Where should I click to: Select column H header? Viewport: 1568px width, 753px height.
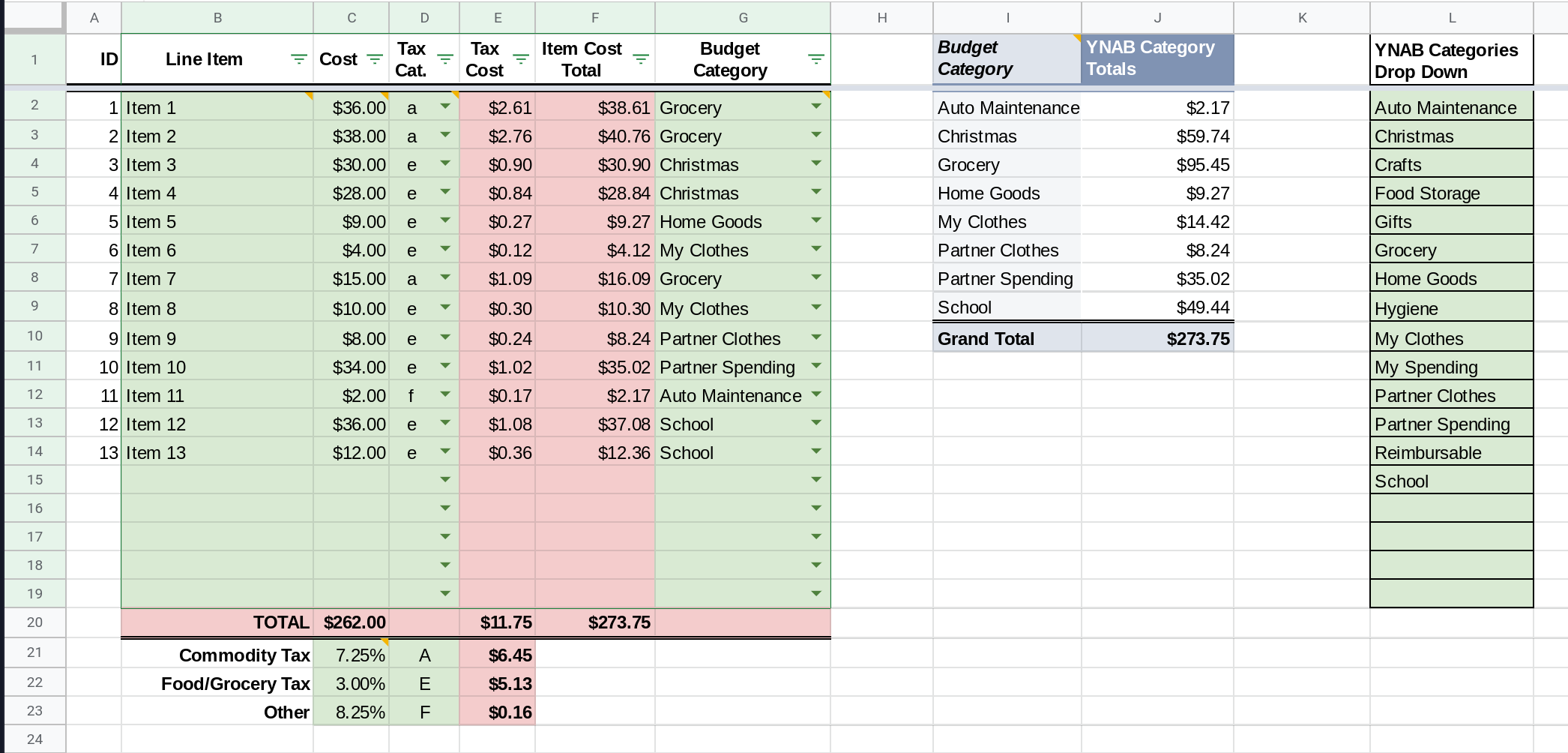click(x=881, y=18)
